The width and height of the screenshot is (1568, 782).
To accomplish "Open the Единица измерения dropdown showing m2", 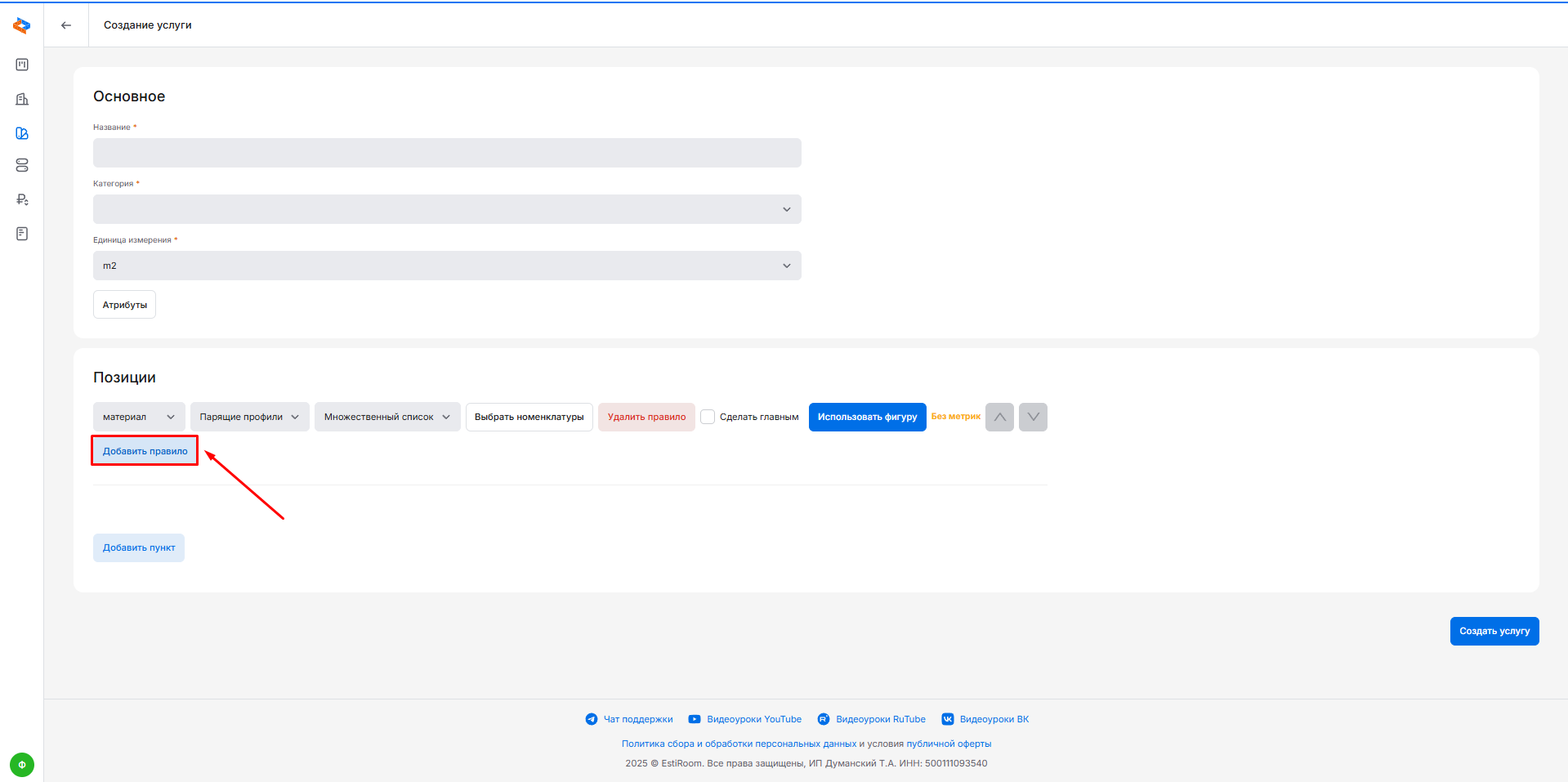I will coord(447,266).
